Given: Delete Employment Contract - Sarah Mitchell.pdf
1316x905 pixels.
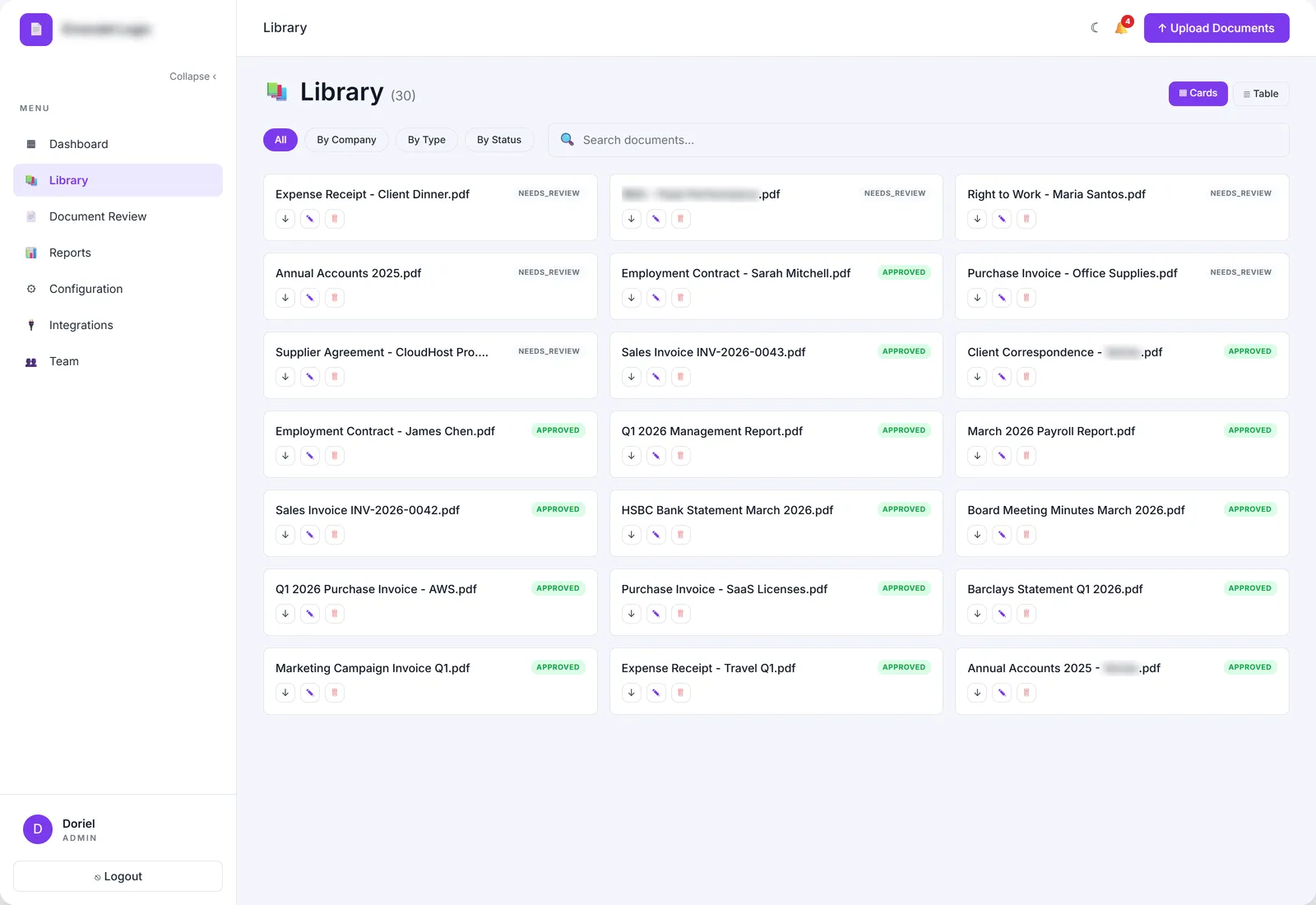Looking at the screenshot, I should tap(681, 298).
